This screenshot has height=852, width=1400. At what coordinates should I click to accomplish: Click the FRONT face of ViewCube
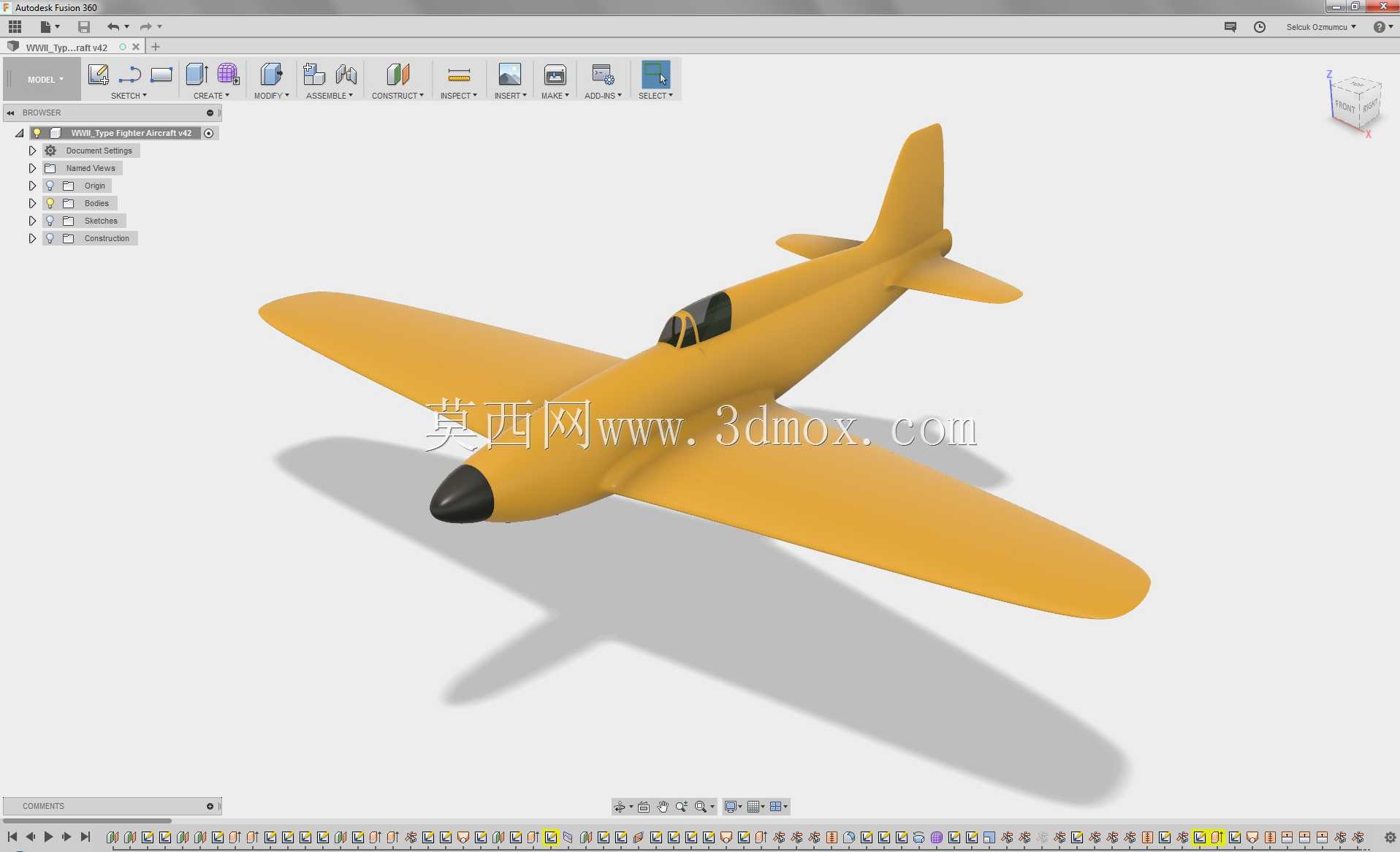pyautogui.click(x=1344, y=107)
